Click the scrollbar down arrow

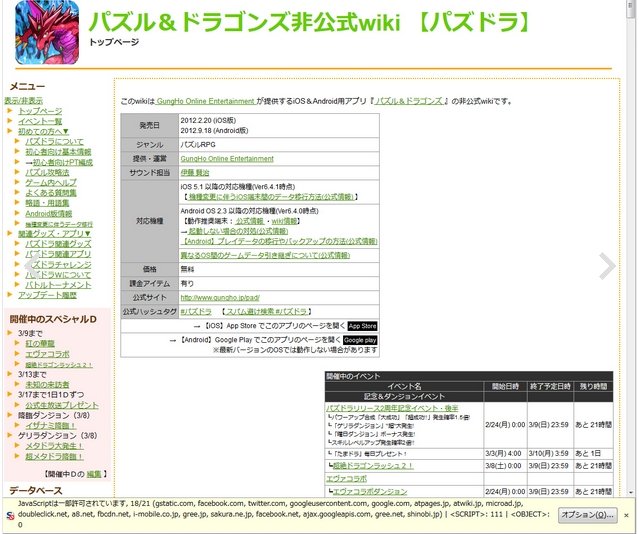coord(631,492)
